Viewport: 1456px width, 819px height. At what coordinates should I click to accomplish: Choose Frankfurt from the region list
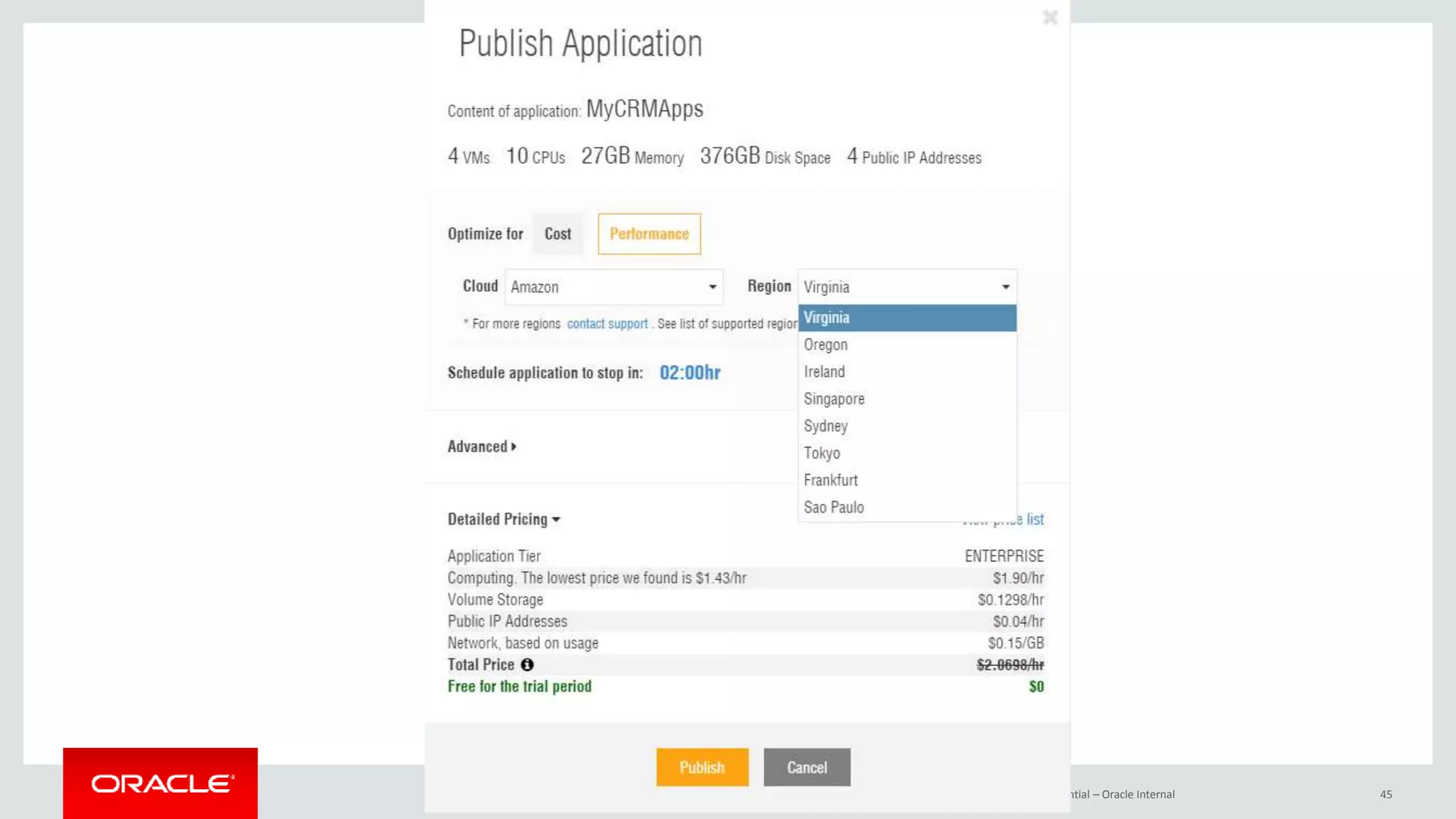pyautogui.click(x=907, y=480)
